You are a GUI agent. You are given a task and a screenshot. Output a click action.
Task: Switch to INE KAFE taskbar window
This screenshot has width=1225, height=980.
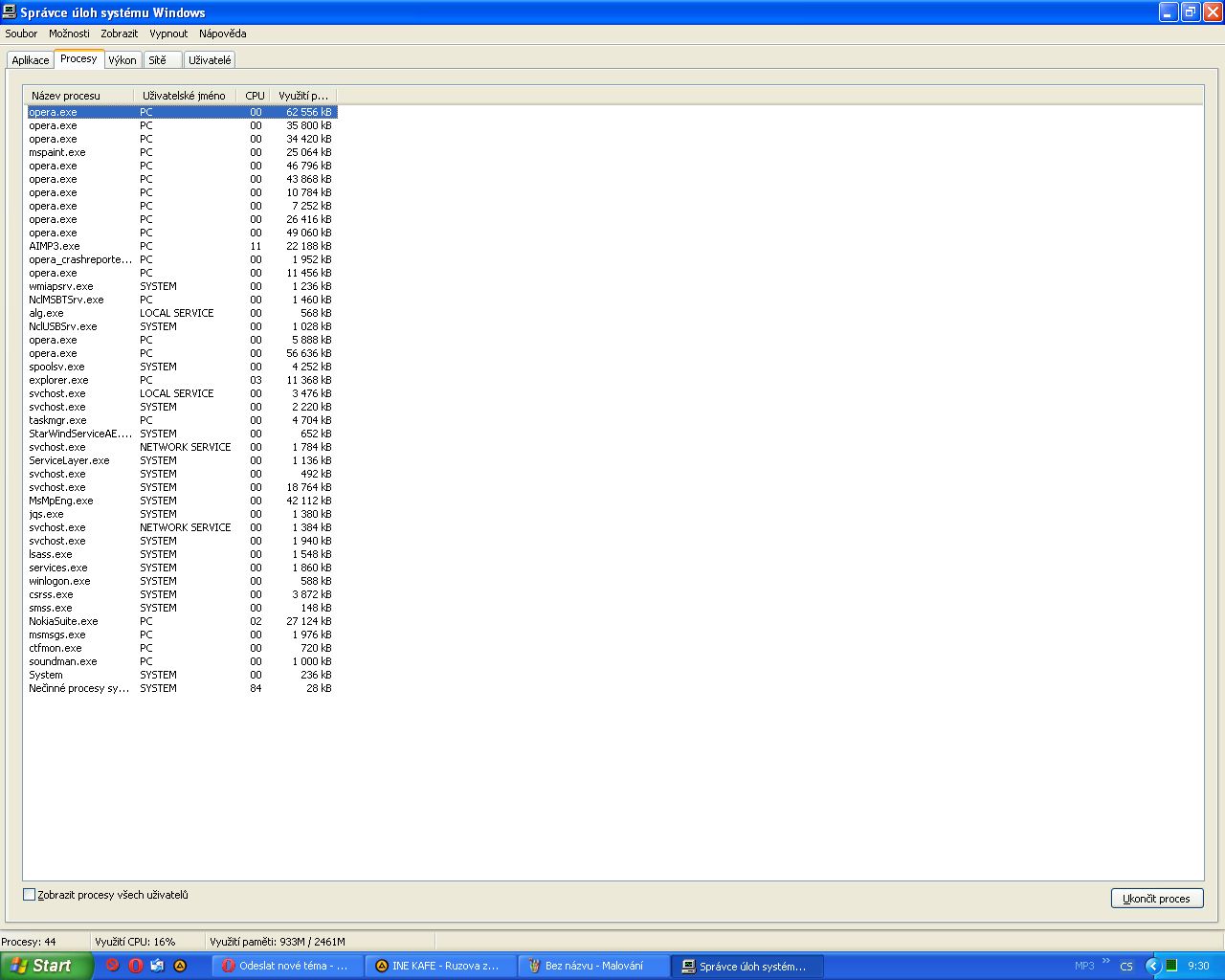pos(440,966)
